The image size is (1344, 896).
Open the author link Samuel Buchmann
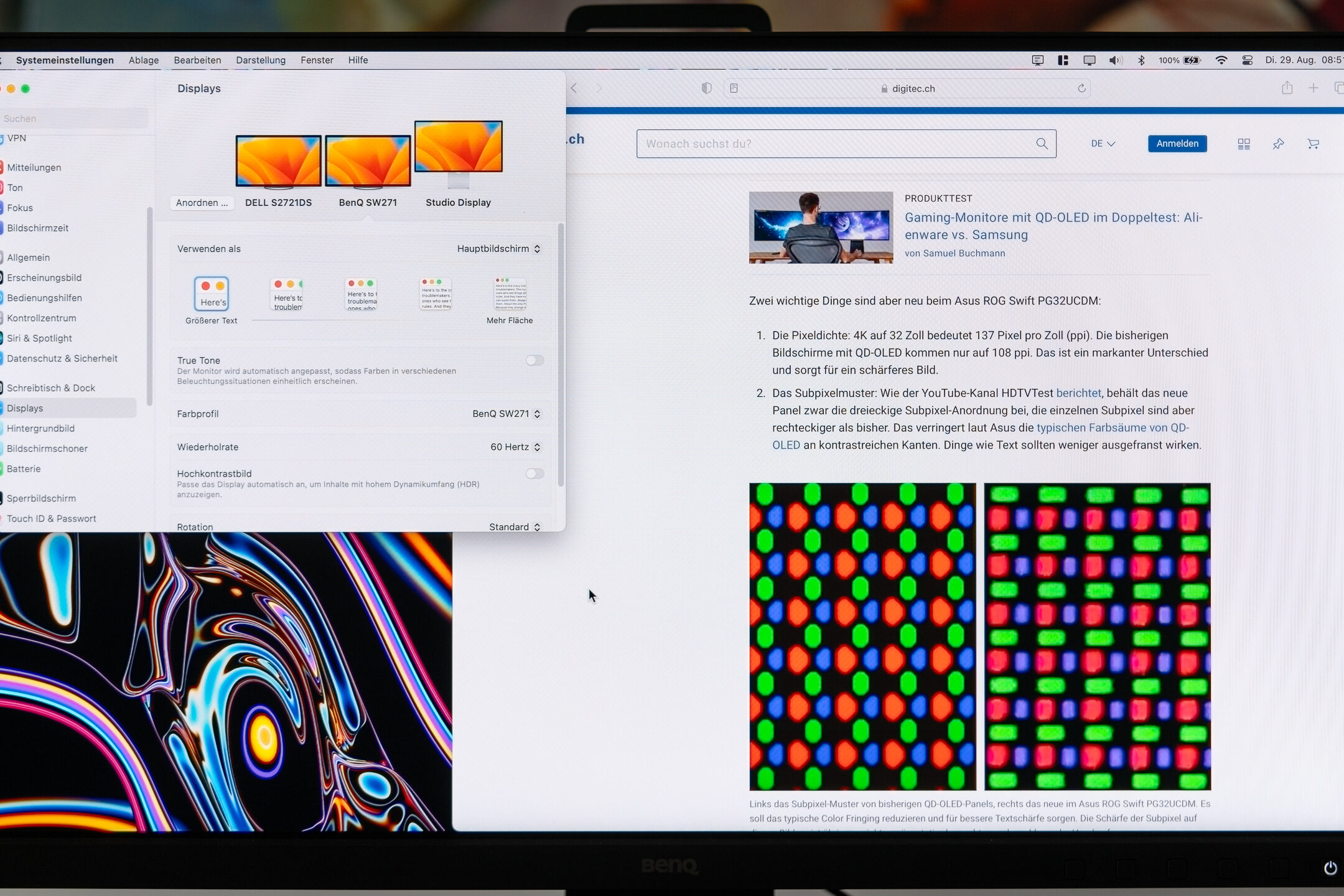[964, 253]
